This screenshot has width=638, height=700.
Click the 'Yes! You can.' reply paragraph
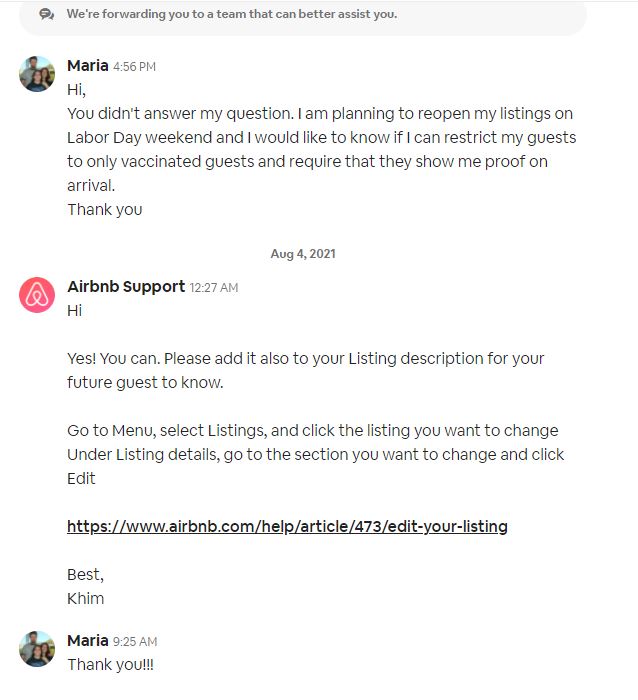305,371
